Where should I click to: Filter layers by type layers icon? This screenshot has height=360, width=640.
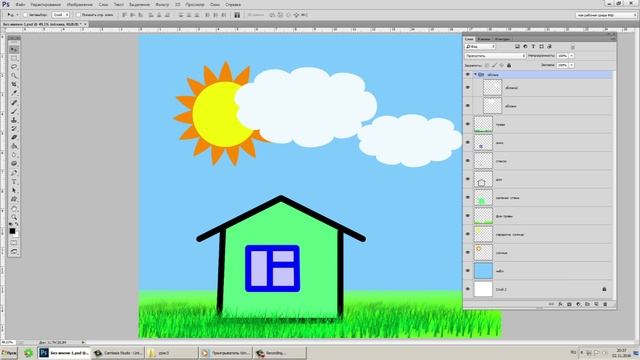[x=533, y=47]
